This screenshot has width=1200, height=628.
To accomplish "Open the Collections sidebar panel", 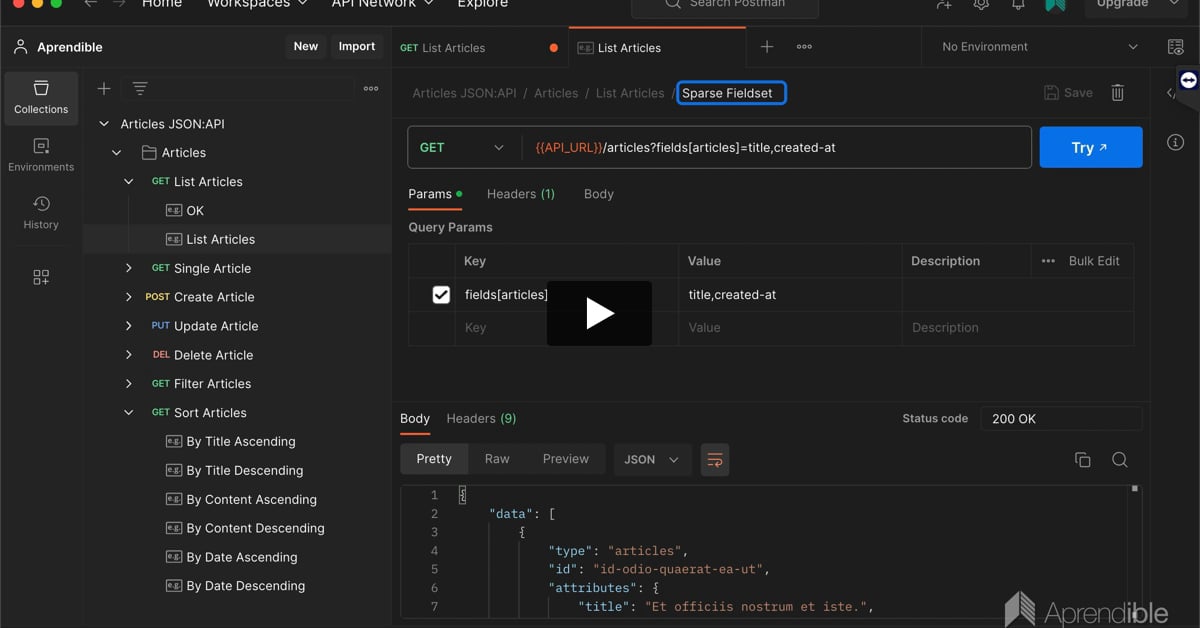I will pyautogui.click(x=41, y=97).
